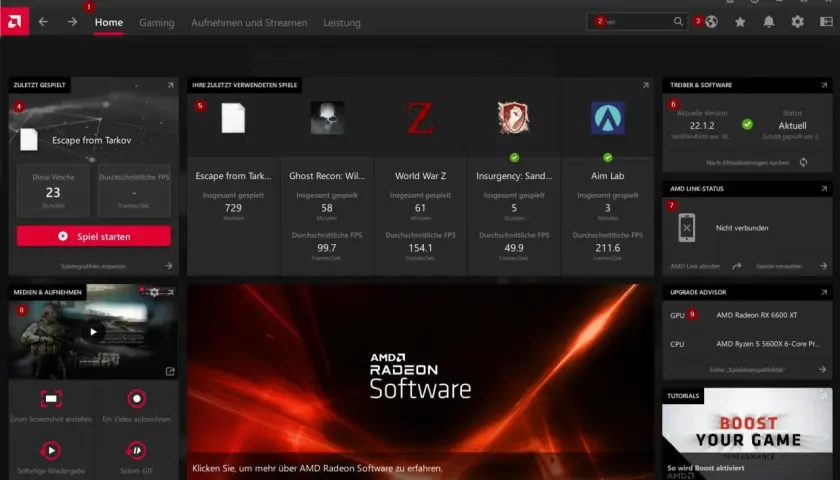The height and width of the screenshot is (480, 840).
Task: Play the media recording video
Action: pyautogui.click(x=93, y=332)
